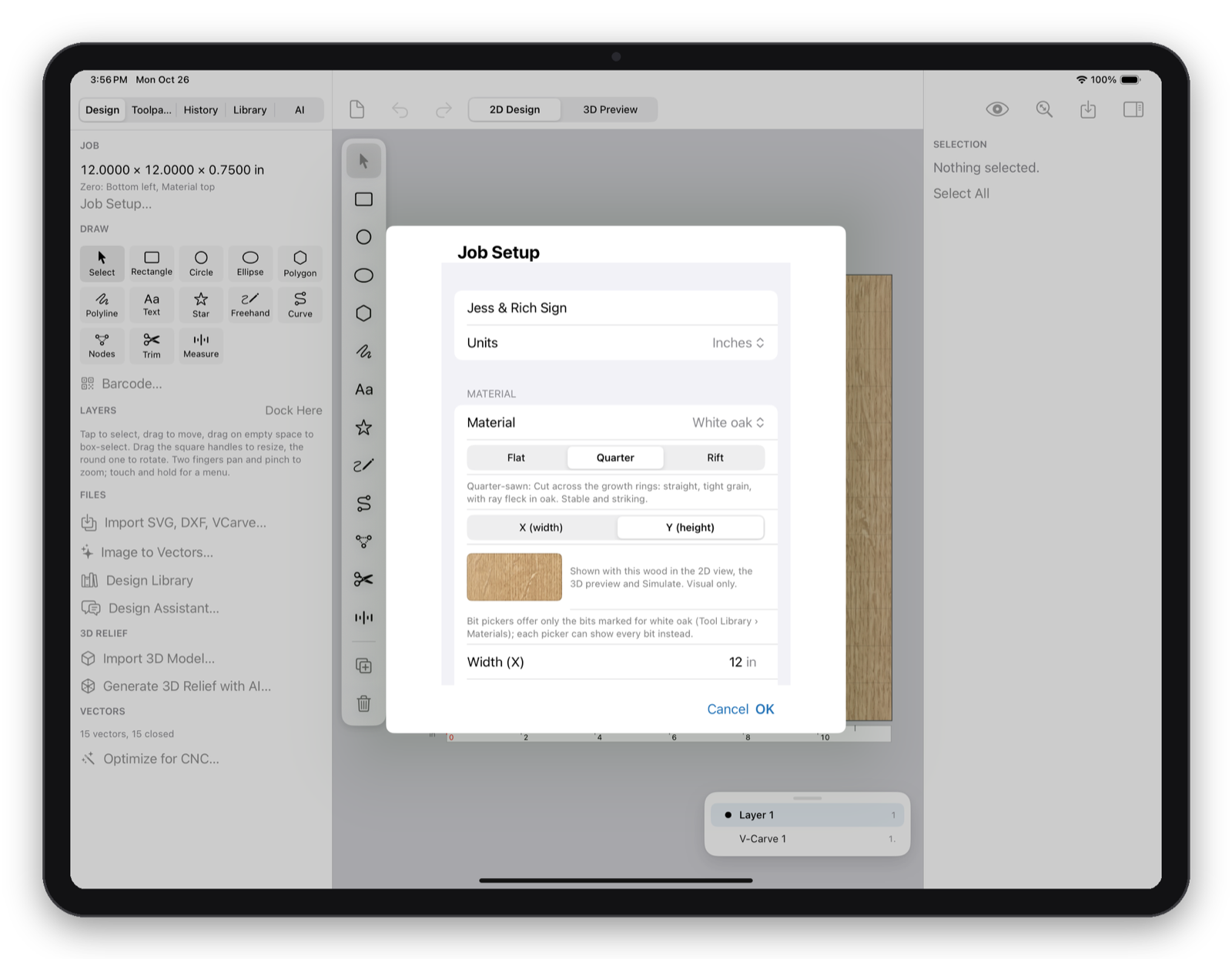This screenshot has width=1232, height=959.
Task: Create a new document with the page icon
Action: 357,109
